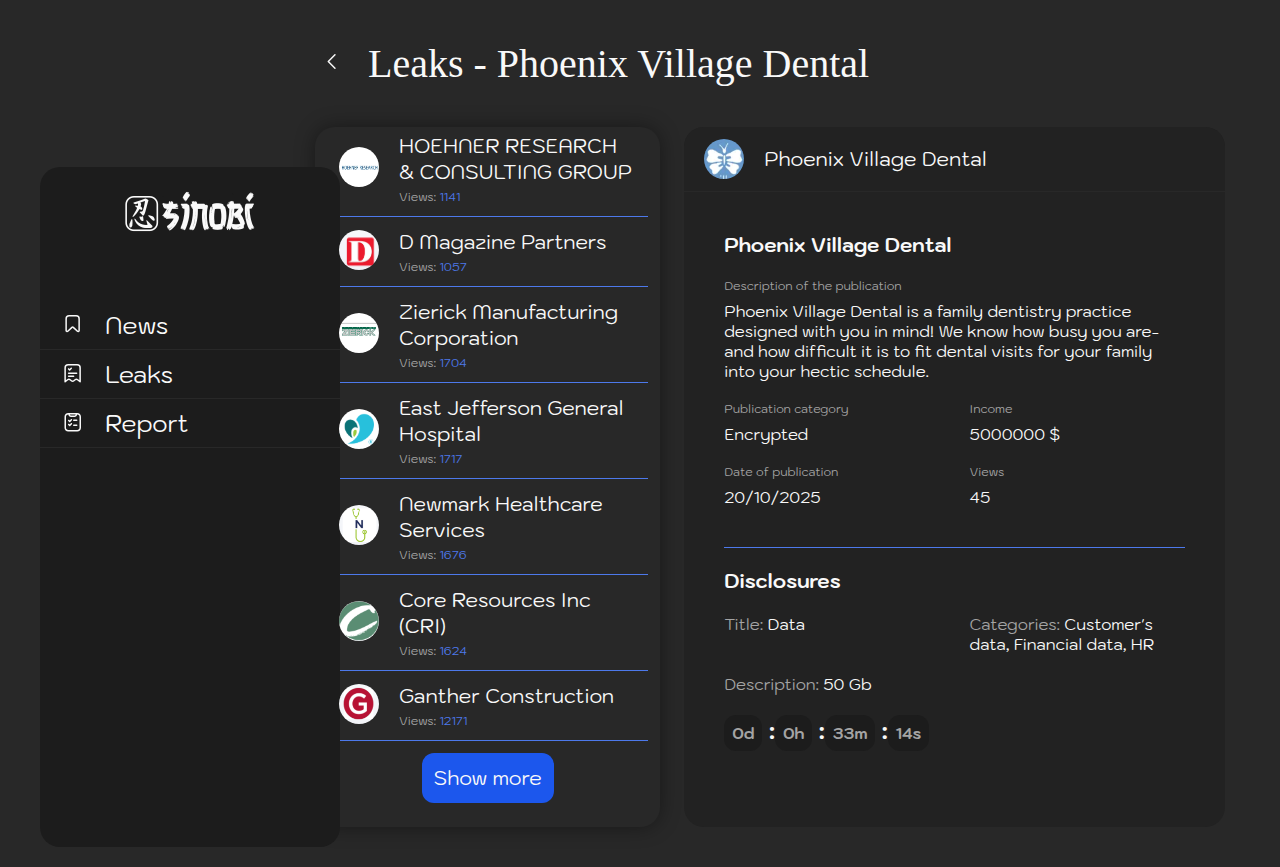
Task: Go to the Leaks menu item
Action: pos(139,375)
